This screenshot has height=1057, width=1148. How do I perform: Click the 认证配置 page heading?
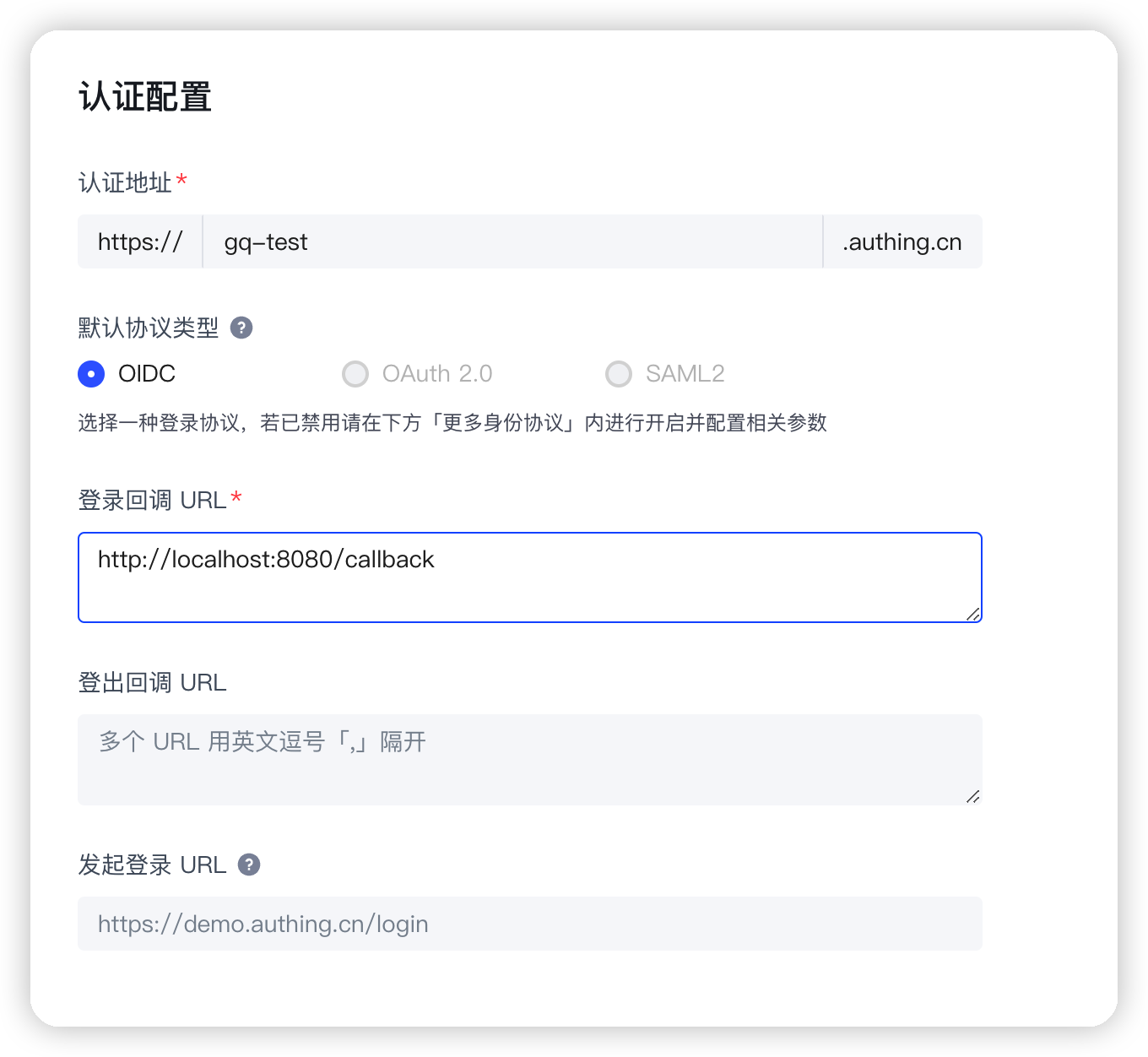tap(145, 96)
